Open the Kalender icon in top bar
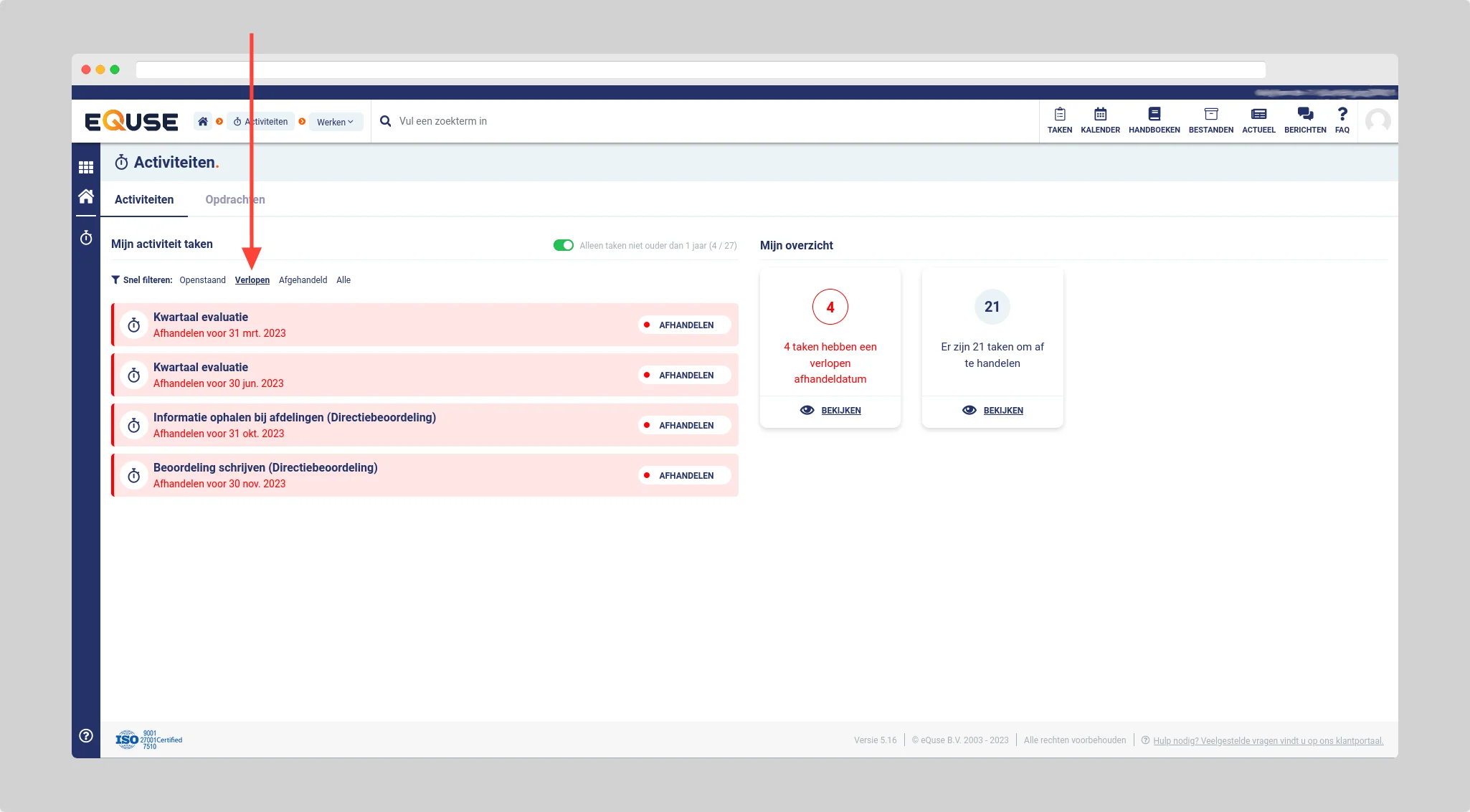This screenshot has height=812, width=1470. point(1100,115)
